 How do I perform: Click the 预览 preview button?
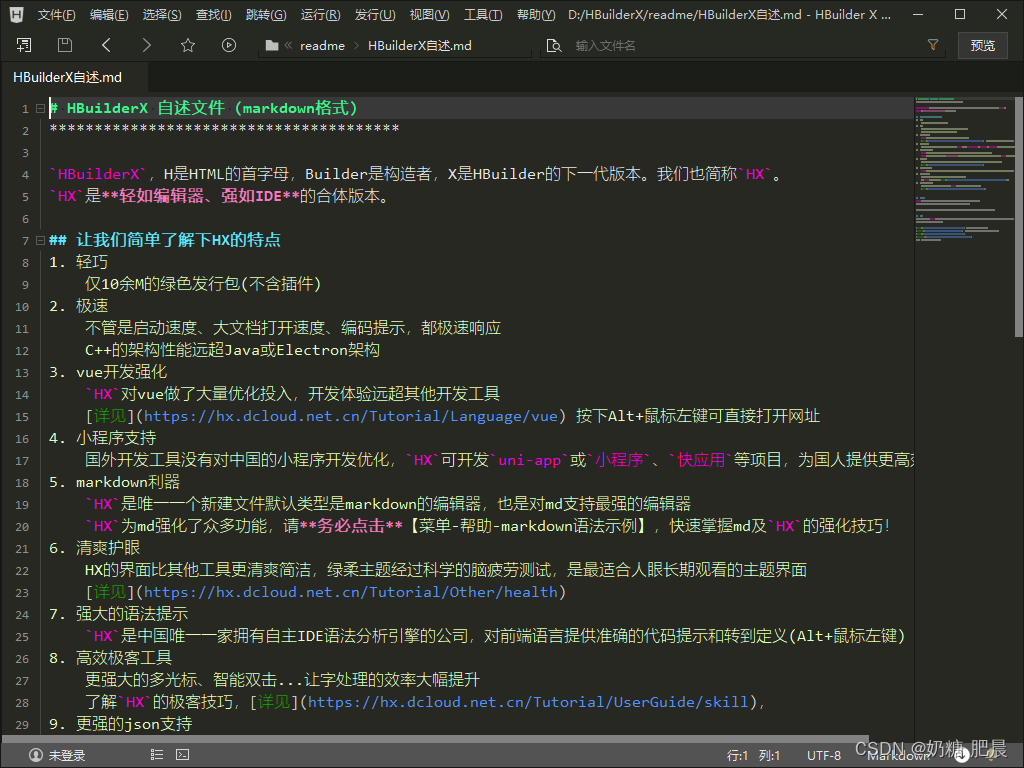click(981, 45)
